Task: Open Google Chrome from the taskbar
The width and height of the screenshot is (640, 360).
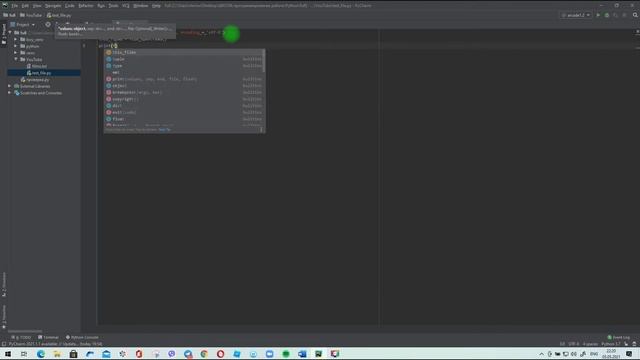Action: pos(204,353)
